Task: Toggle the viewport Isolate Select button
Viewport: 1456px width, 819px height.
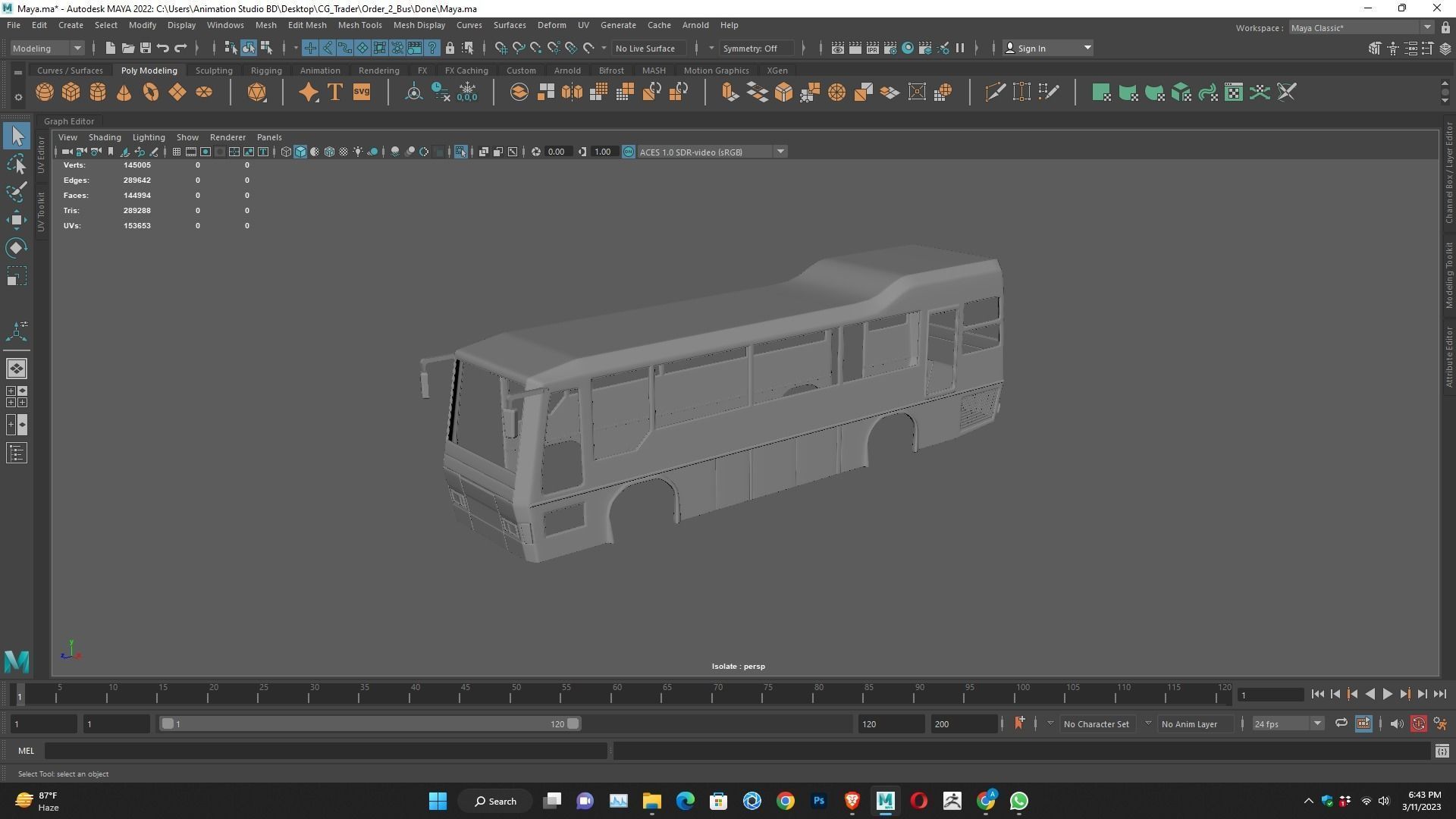Action: [460, 152]
